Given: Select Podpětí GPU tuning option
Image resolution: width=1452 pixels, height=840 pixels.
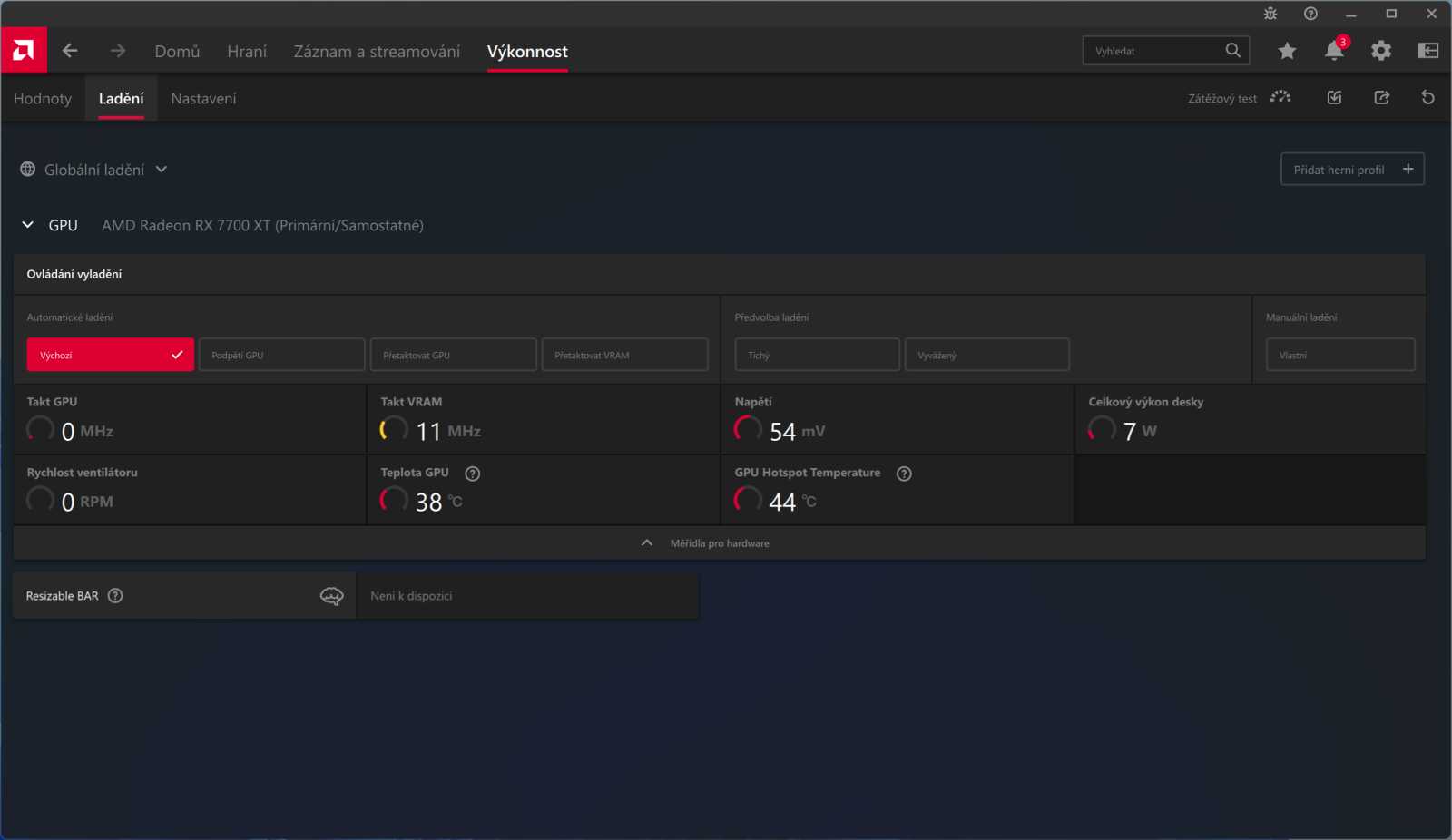Looking at the screenshot, I should [x=281, y=355].
